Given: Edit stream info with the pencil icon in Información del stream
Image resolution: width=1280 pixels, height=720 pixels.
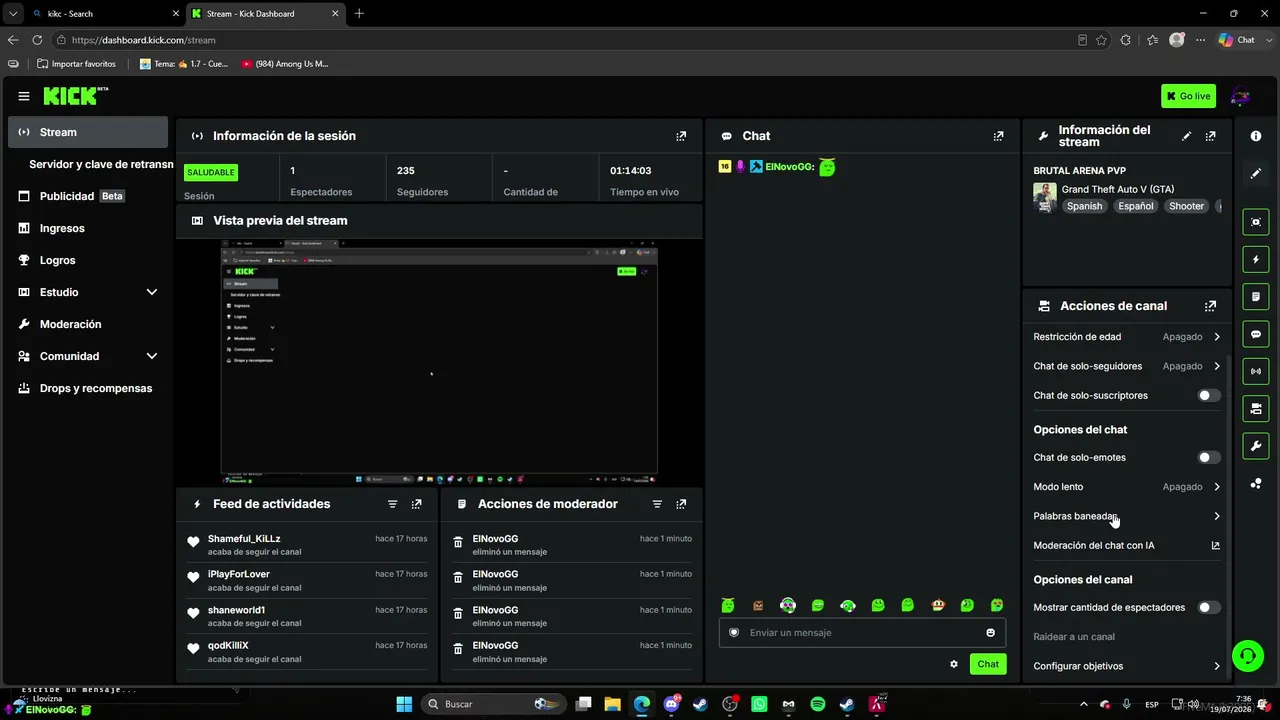Looking at the screenshot, I should click(1187, 136).
